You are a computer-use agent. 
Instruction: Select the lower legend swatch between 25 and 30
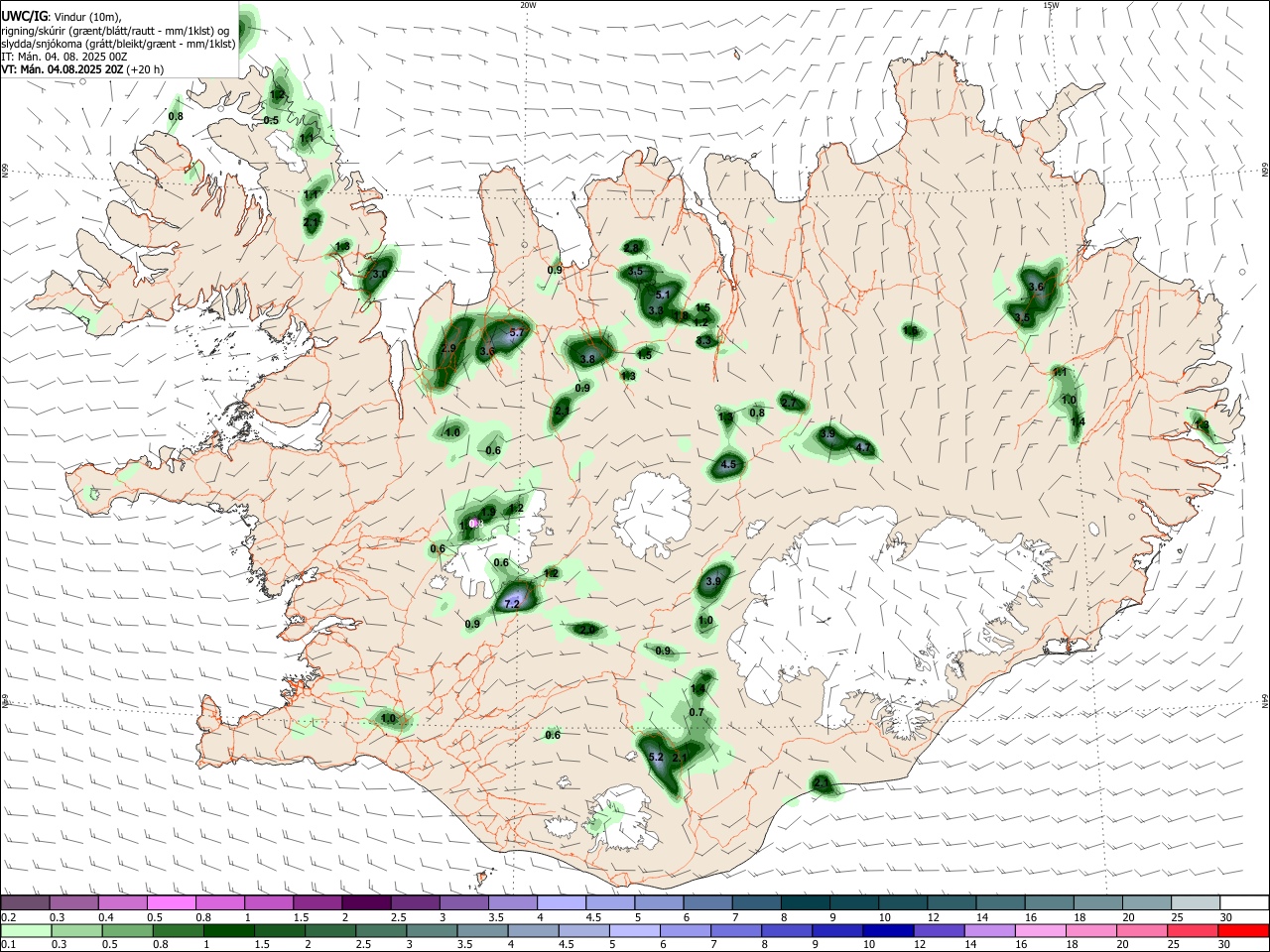click(x=1193, y=931)
